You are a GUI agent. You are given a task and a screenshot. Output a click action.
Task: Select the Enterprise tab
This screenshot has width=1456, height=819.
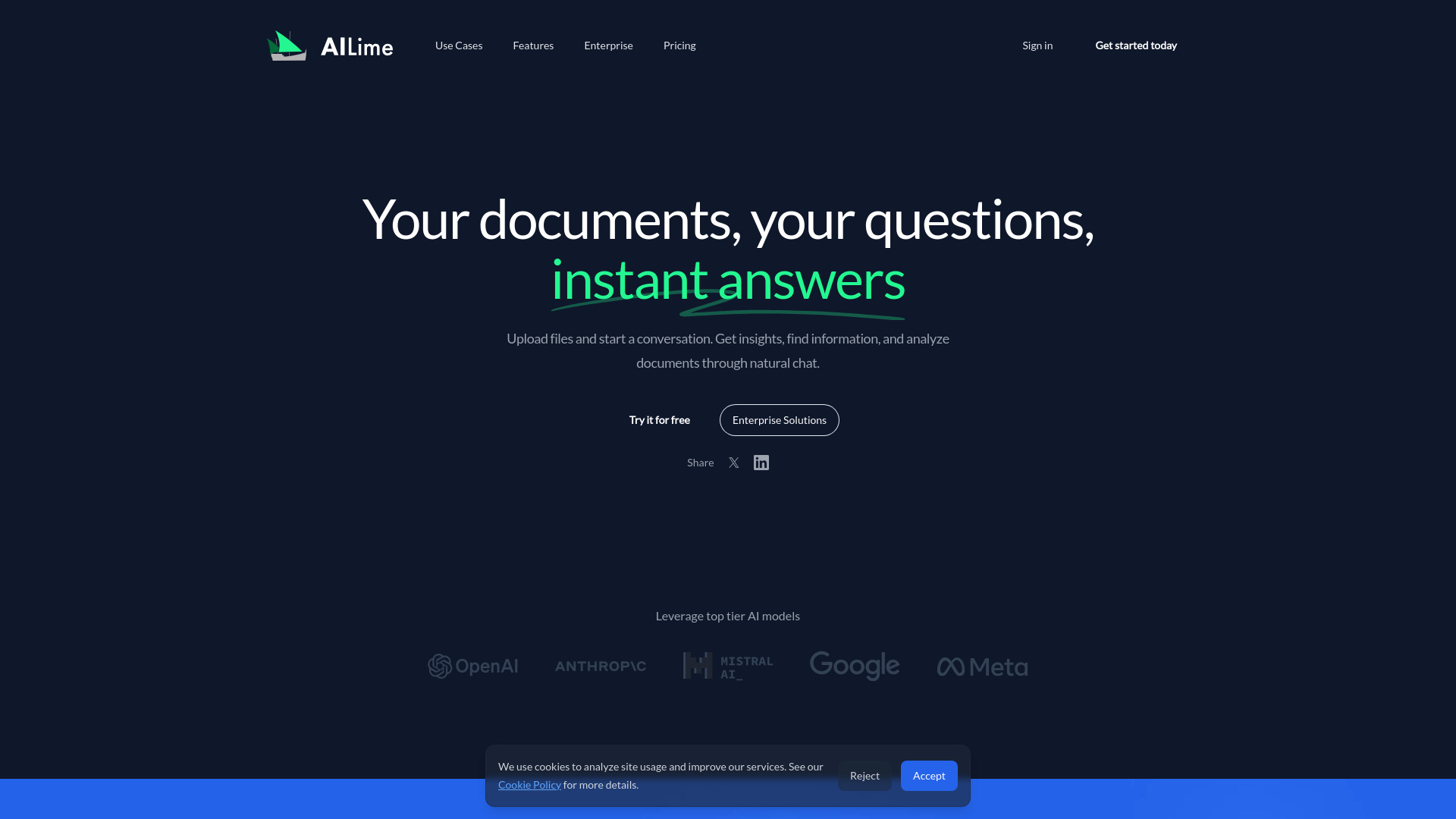tap(608, 45)
